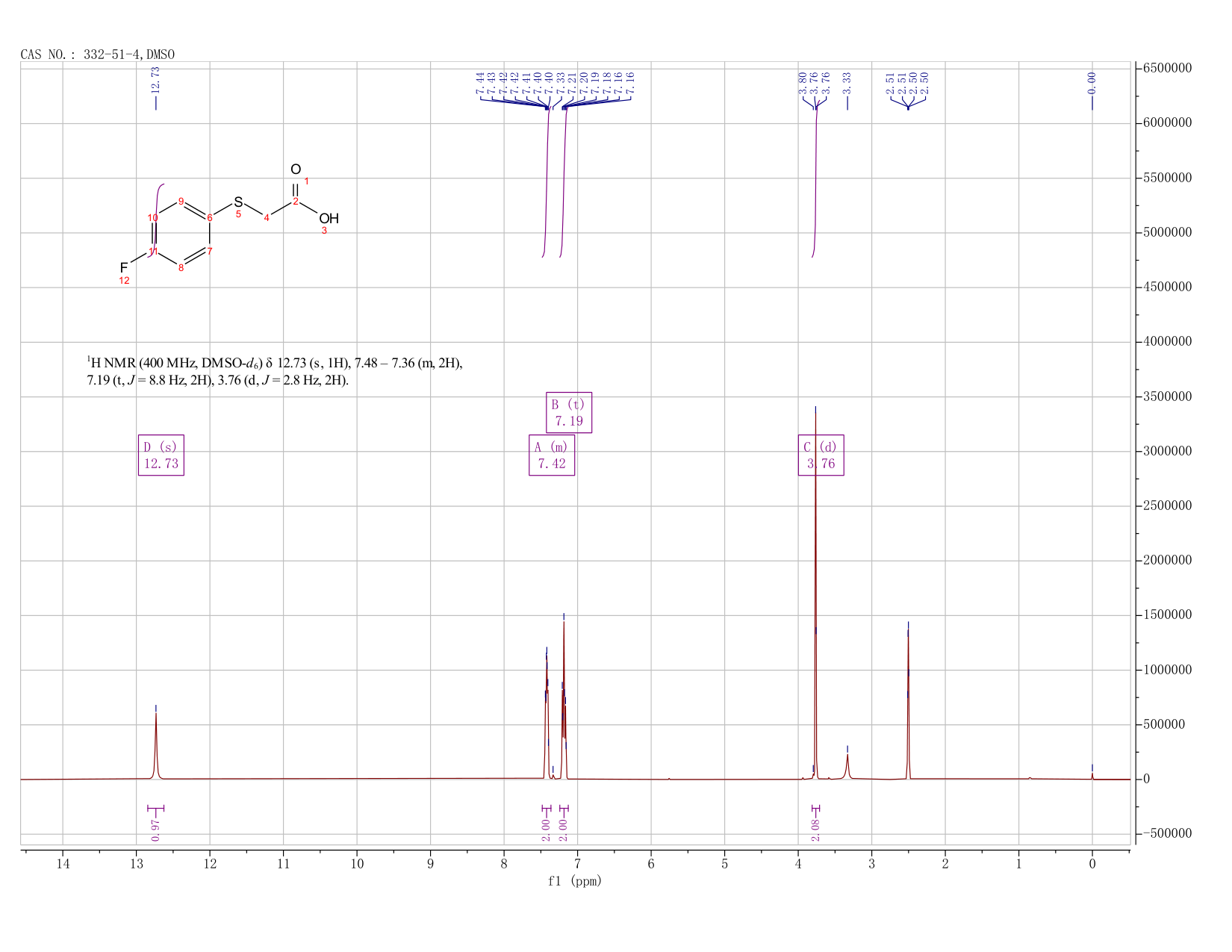The width and height of the screenshot is (1232, 952).
Task: Click the 6500000 y-axis tick label
Action: pos(1167,68)
